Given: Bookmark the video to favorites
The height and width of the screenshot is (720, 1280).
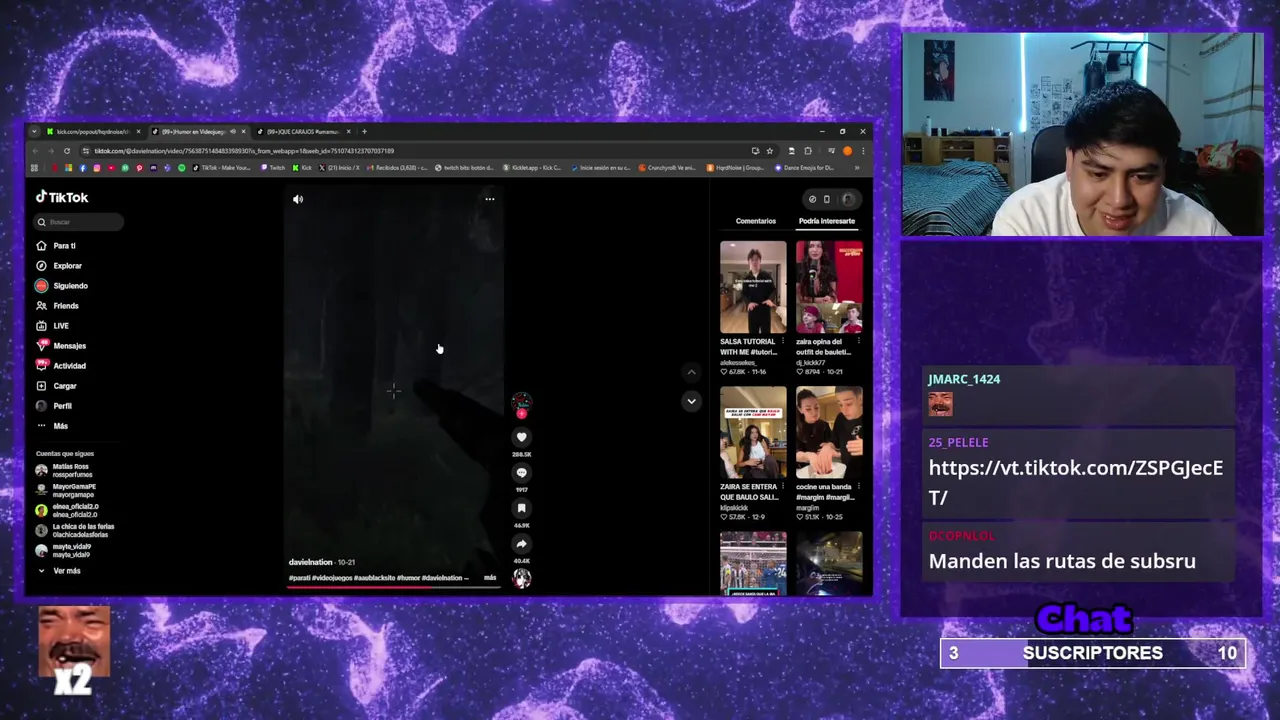Looking at the screenshot, I should point(521,508).
